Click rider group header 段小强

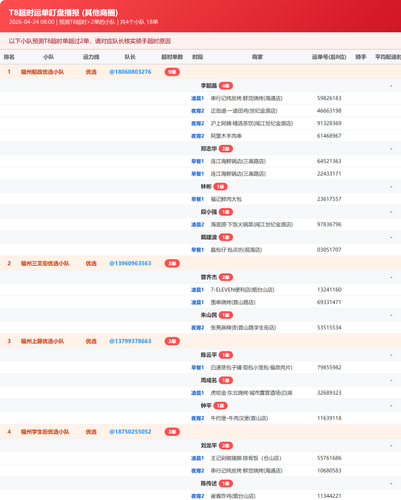click(209, 212)
